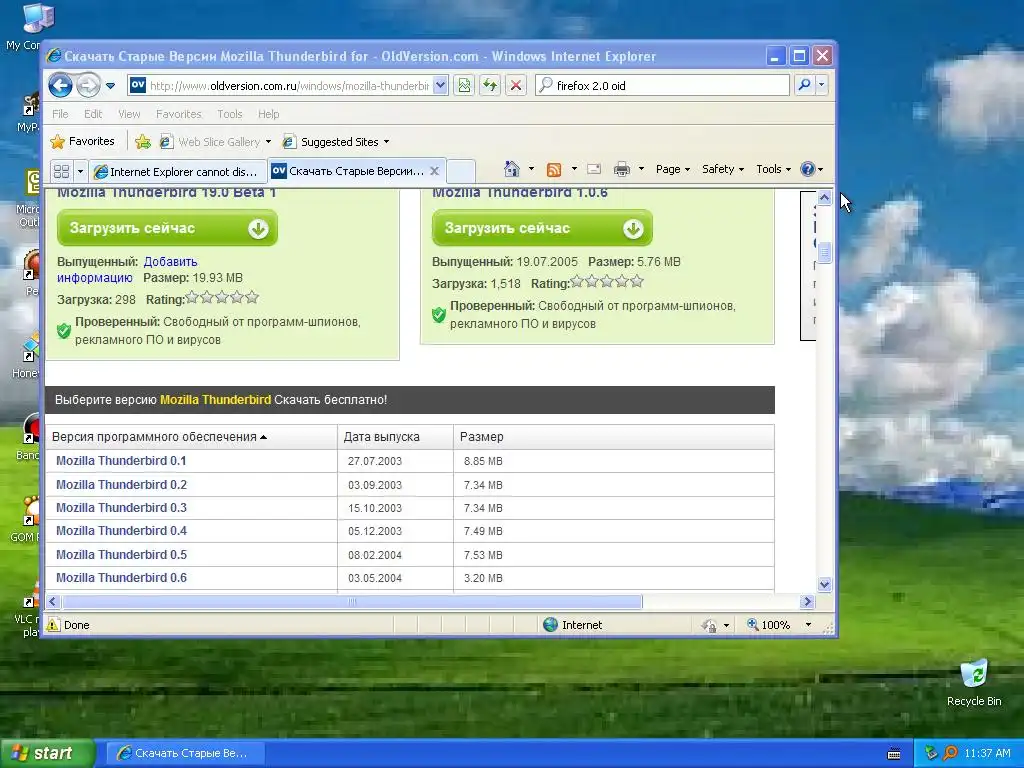The width and height of the screenshot is (1024, 768).
Task: Open the Page command menu
Action: [x=673, y=169]
